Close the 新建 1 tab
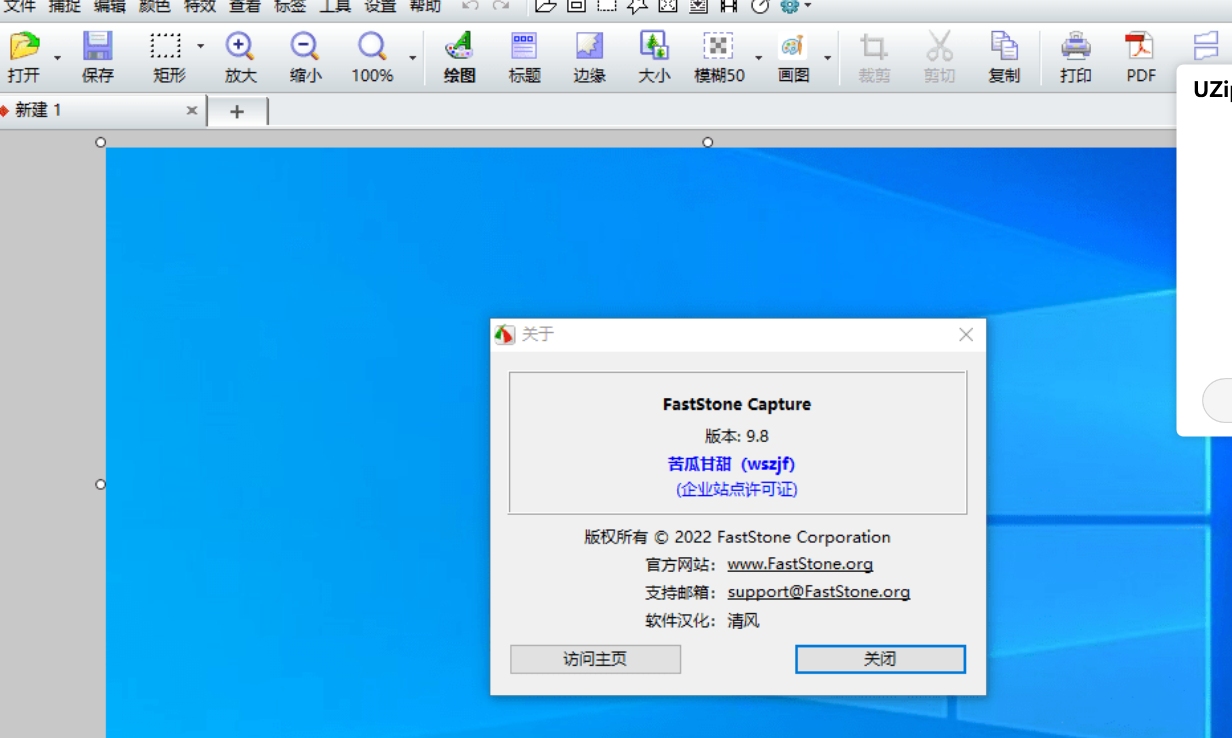 tap(192, 111)
